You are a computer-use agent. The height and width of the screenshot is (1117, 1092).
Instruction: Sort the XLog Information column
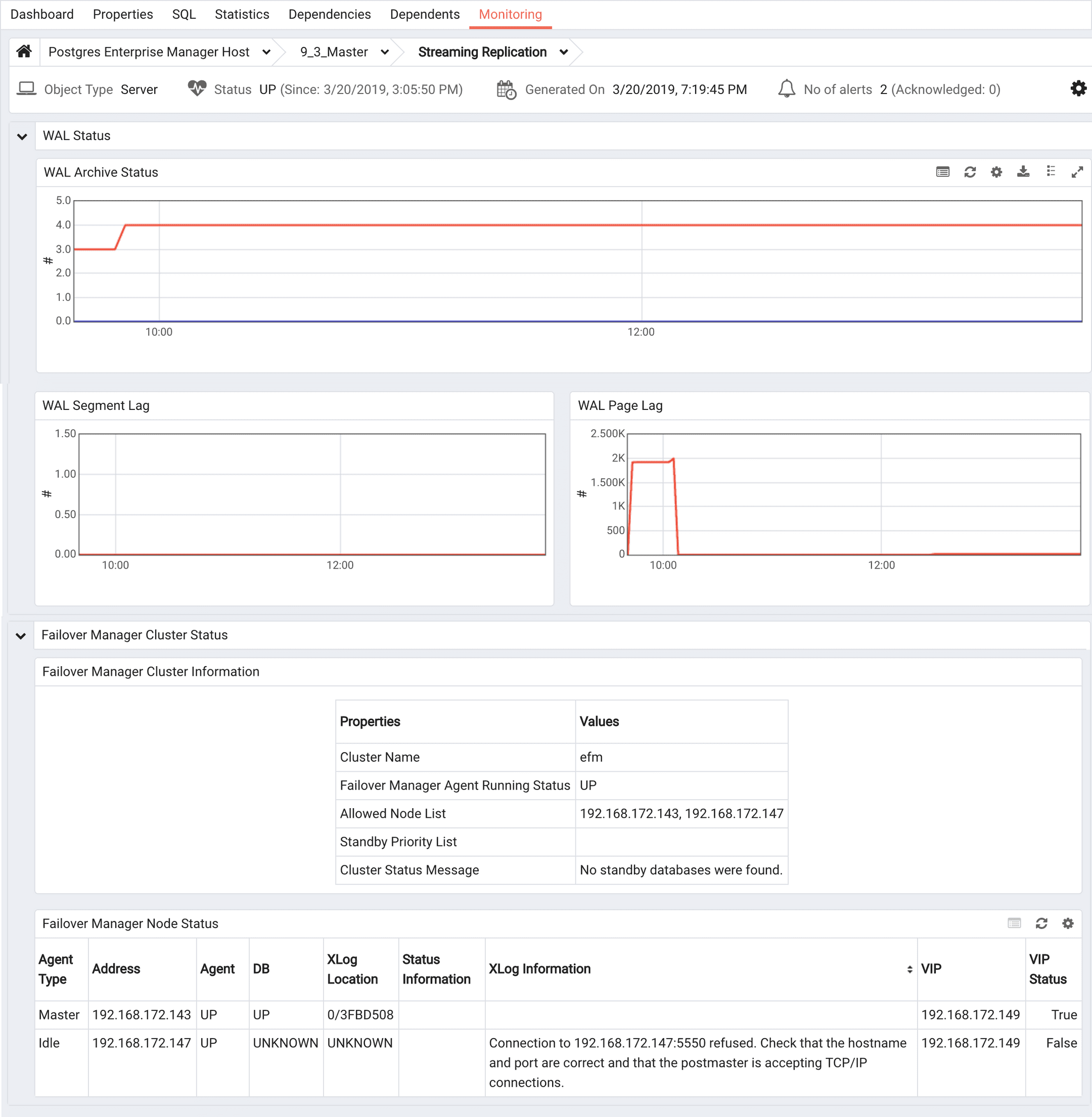910,969
